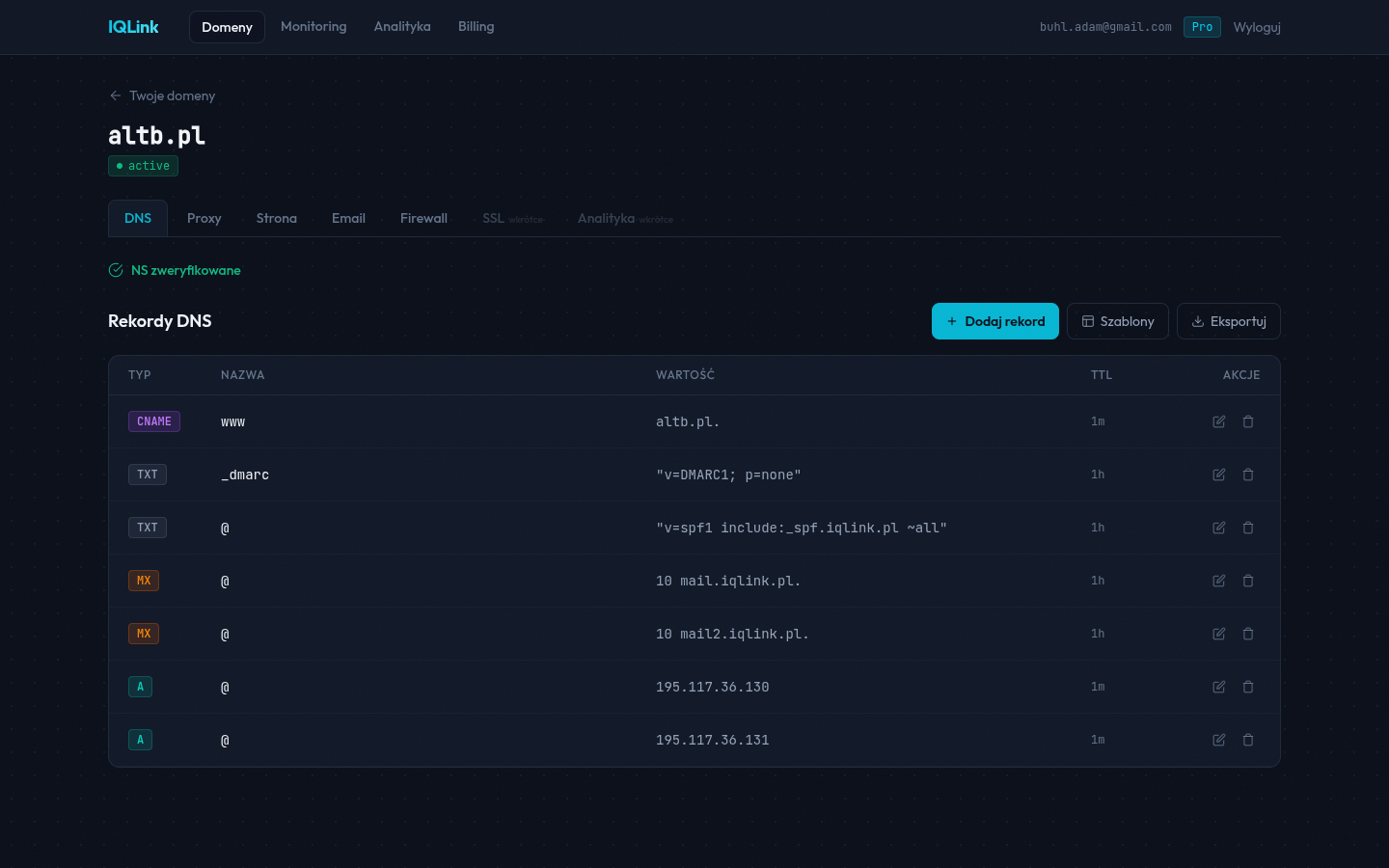The width and height of the screenshot is (1389, 868).
Task: Open the Monitoring section
Action: tap(313, 26)
